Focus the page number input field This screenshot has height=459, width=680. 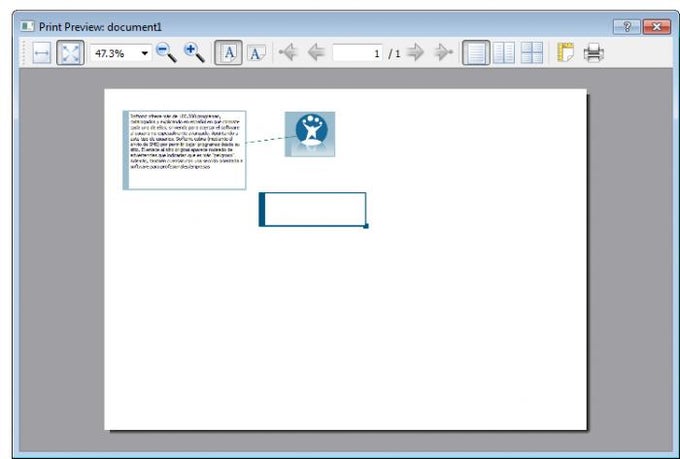click(x=357, y=53)
